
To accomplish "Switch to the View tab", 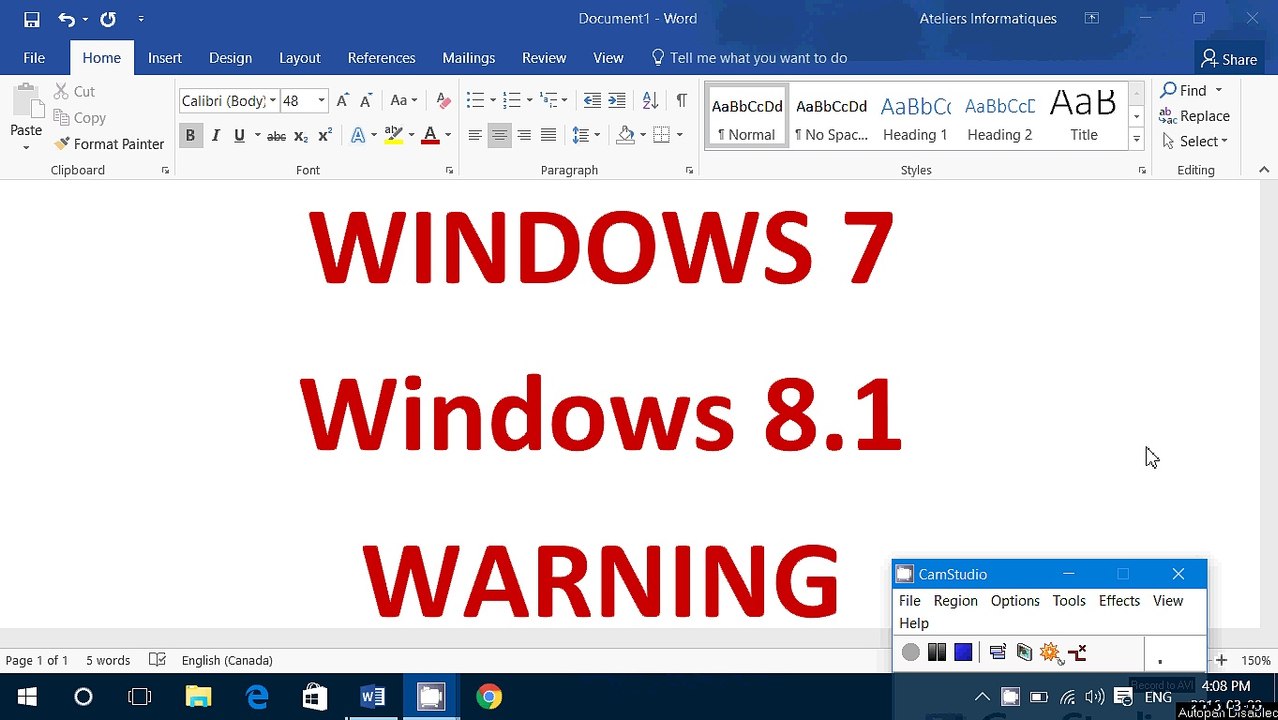I will (608, 58).
